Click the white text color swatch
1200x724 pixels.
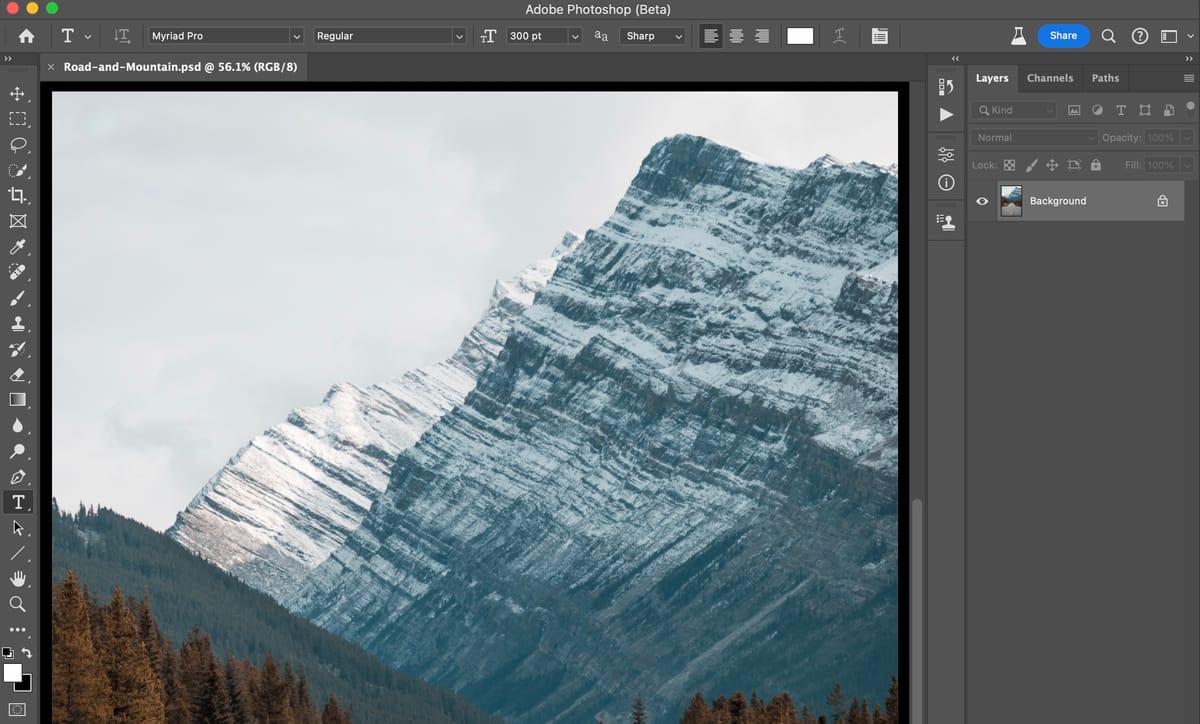point(800,36)
